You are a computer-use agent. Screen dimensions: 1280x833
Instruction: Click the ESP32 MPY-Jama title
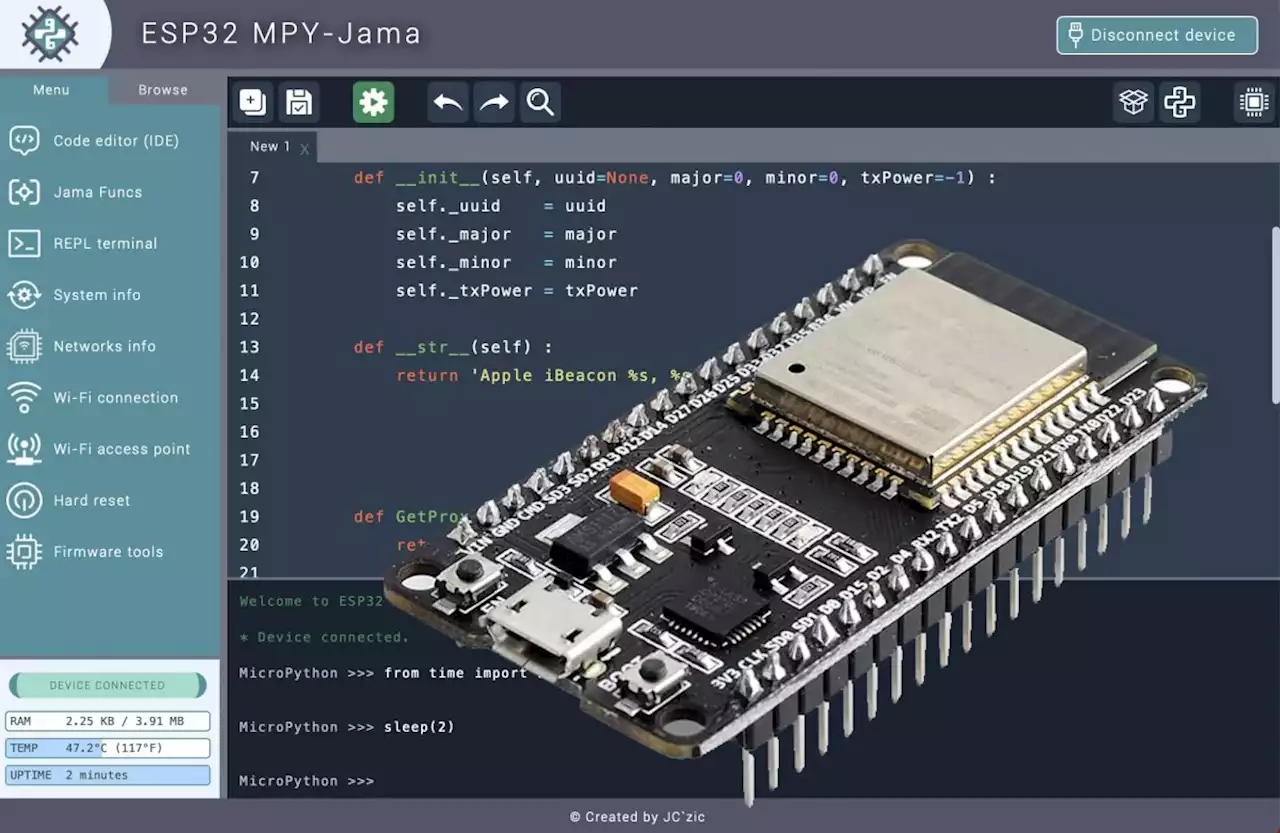coord(281,34)
